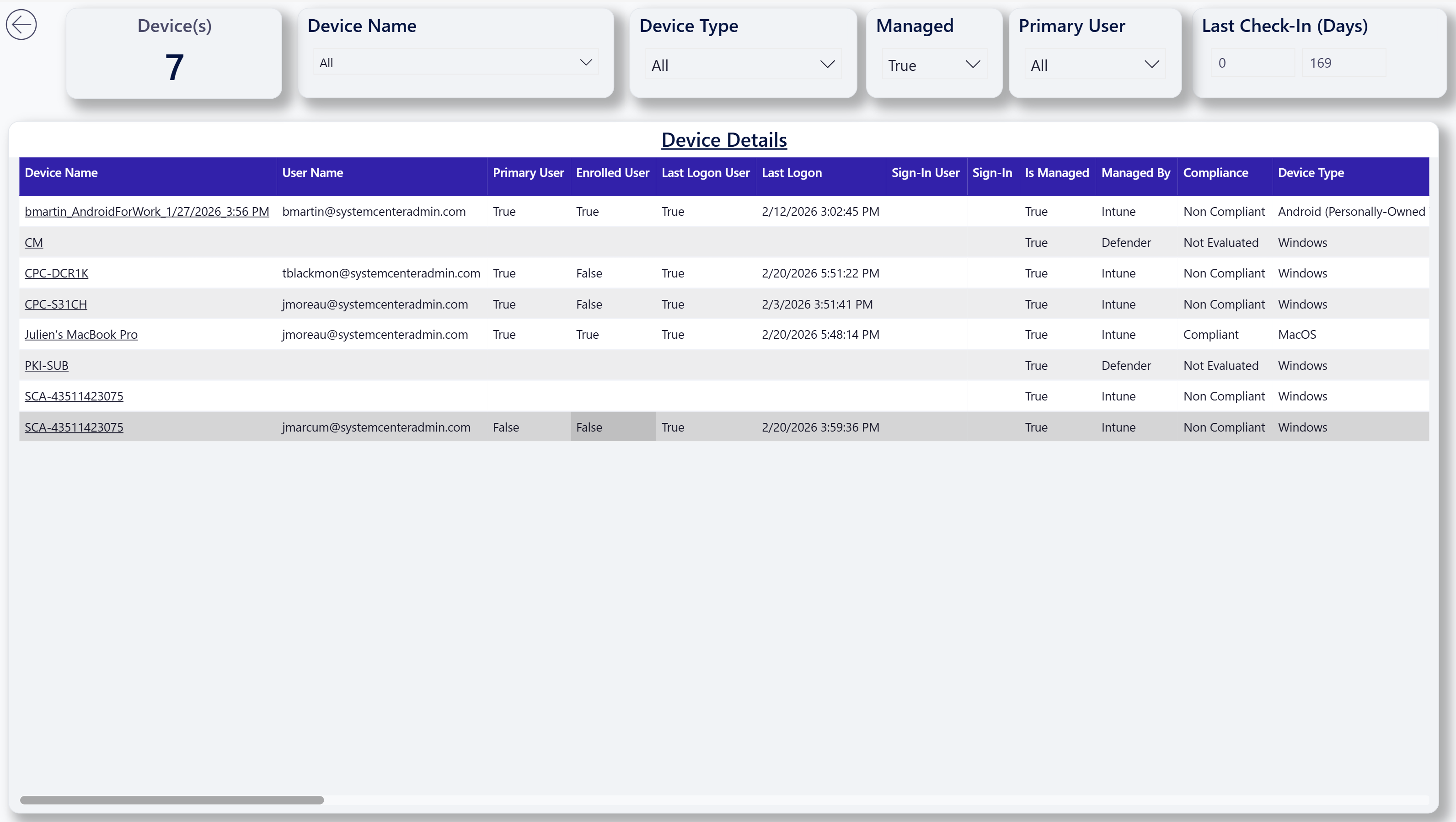Expand the Primary User dropdown
The width and height of the screenshot is (1456, 822).
point(1094,65)
